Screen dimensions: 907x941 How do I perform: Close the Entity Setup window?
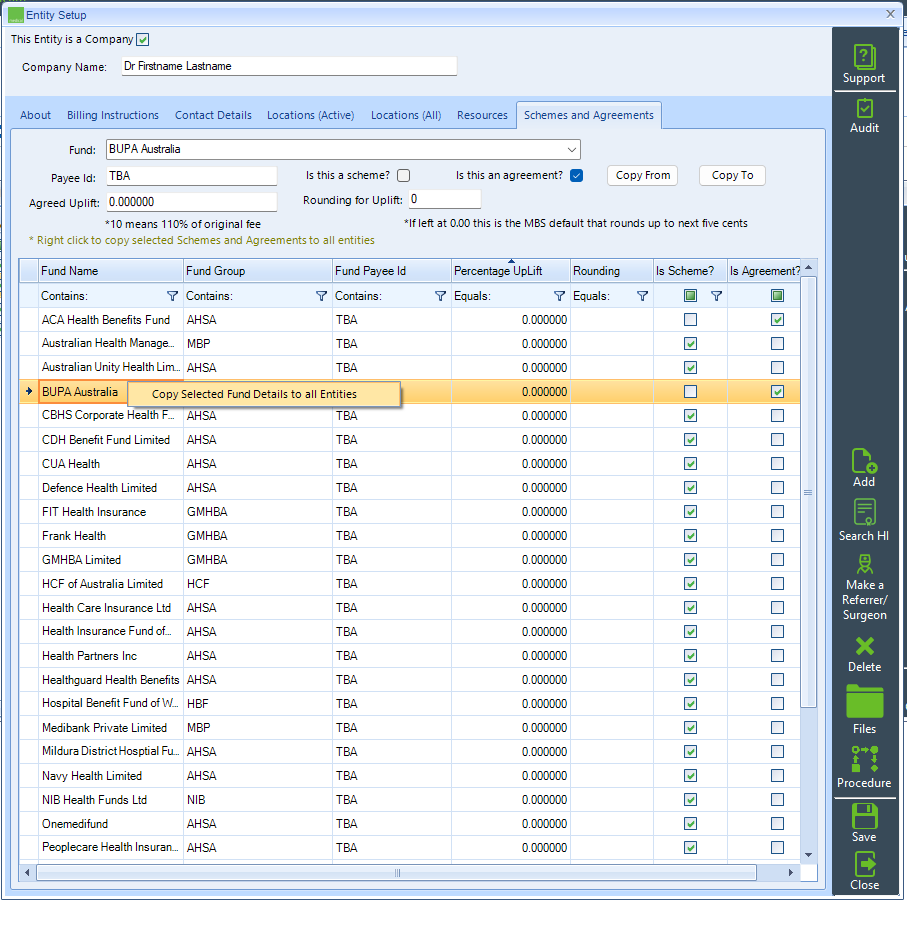(890, 14)
